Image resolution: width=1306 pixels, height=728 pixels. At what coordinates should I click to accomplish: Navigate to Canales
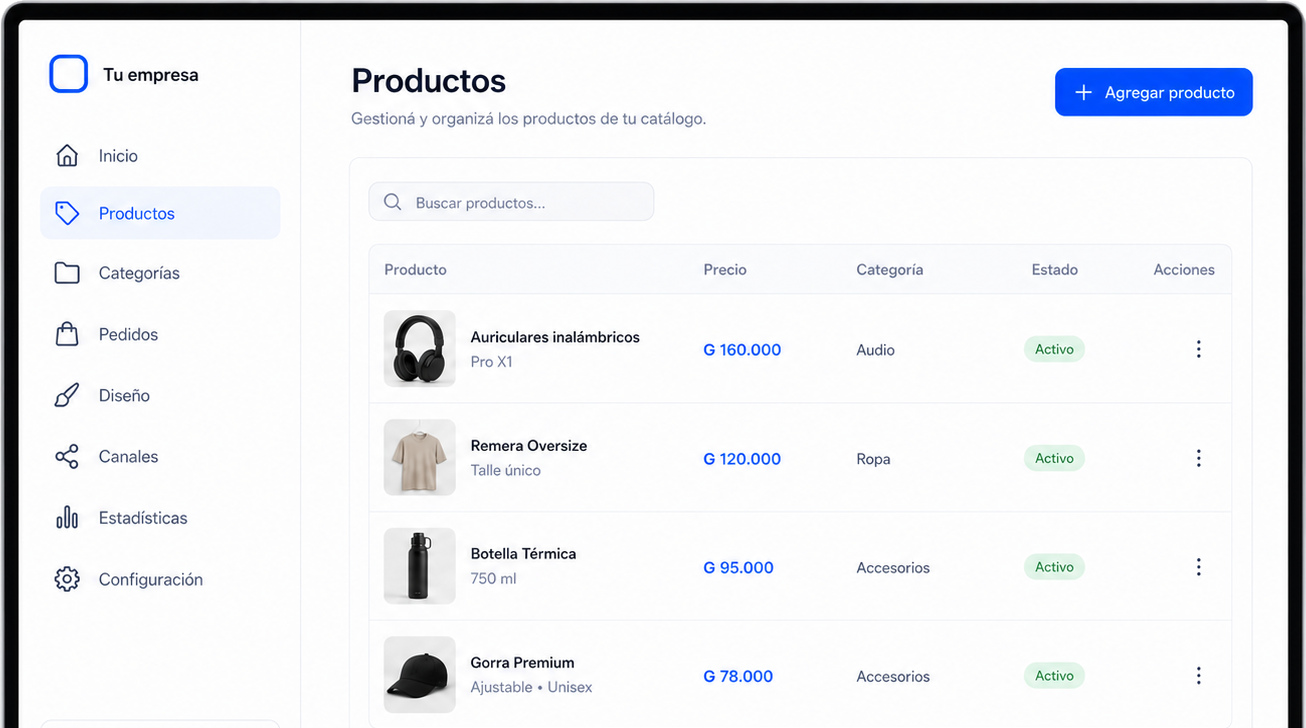click(160, 457)
